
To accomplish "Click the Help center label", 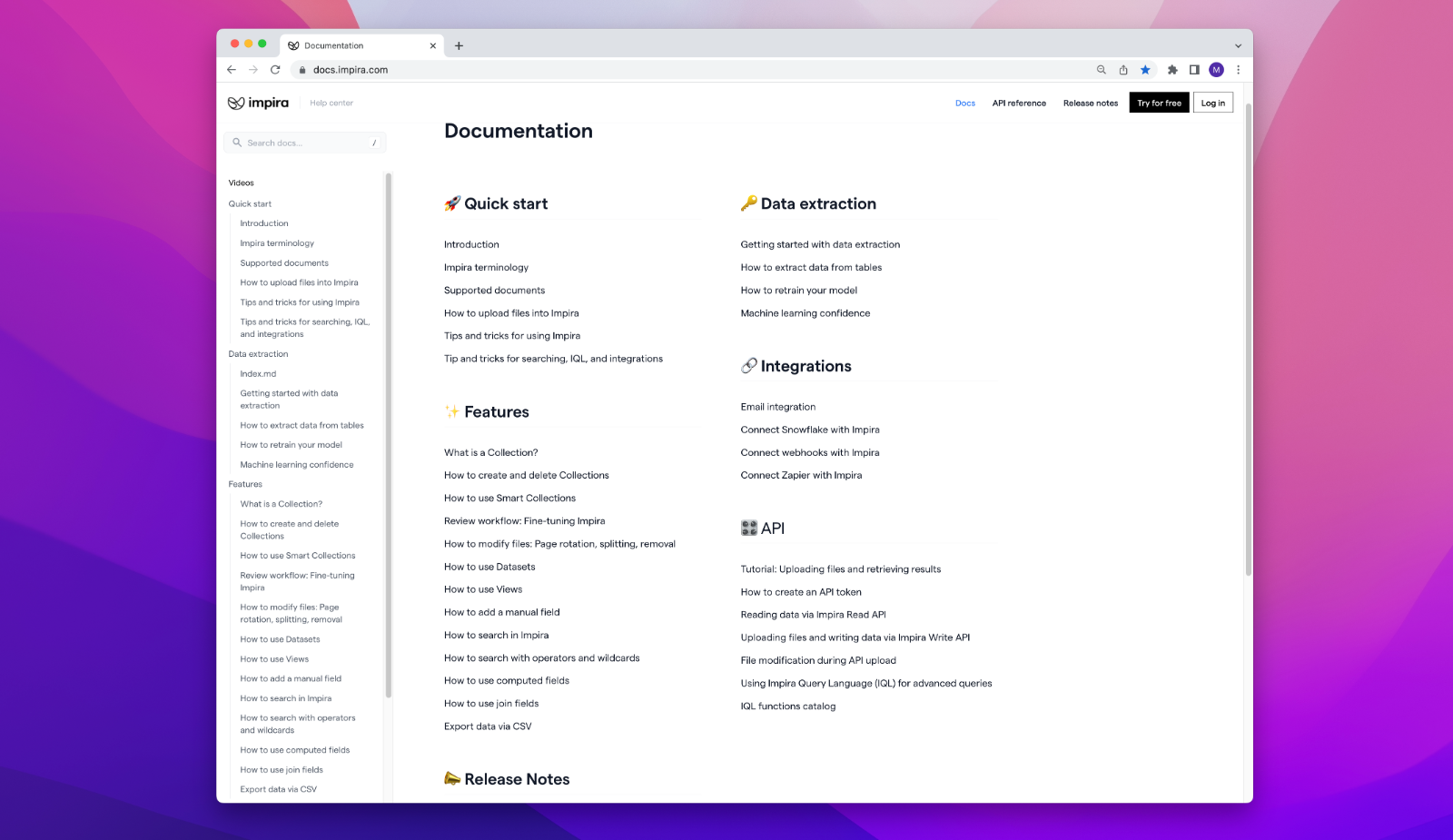I will point(331,104).
